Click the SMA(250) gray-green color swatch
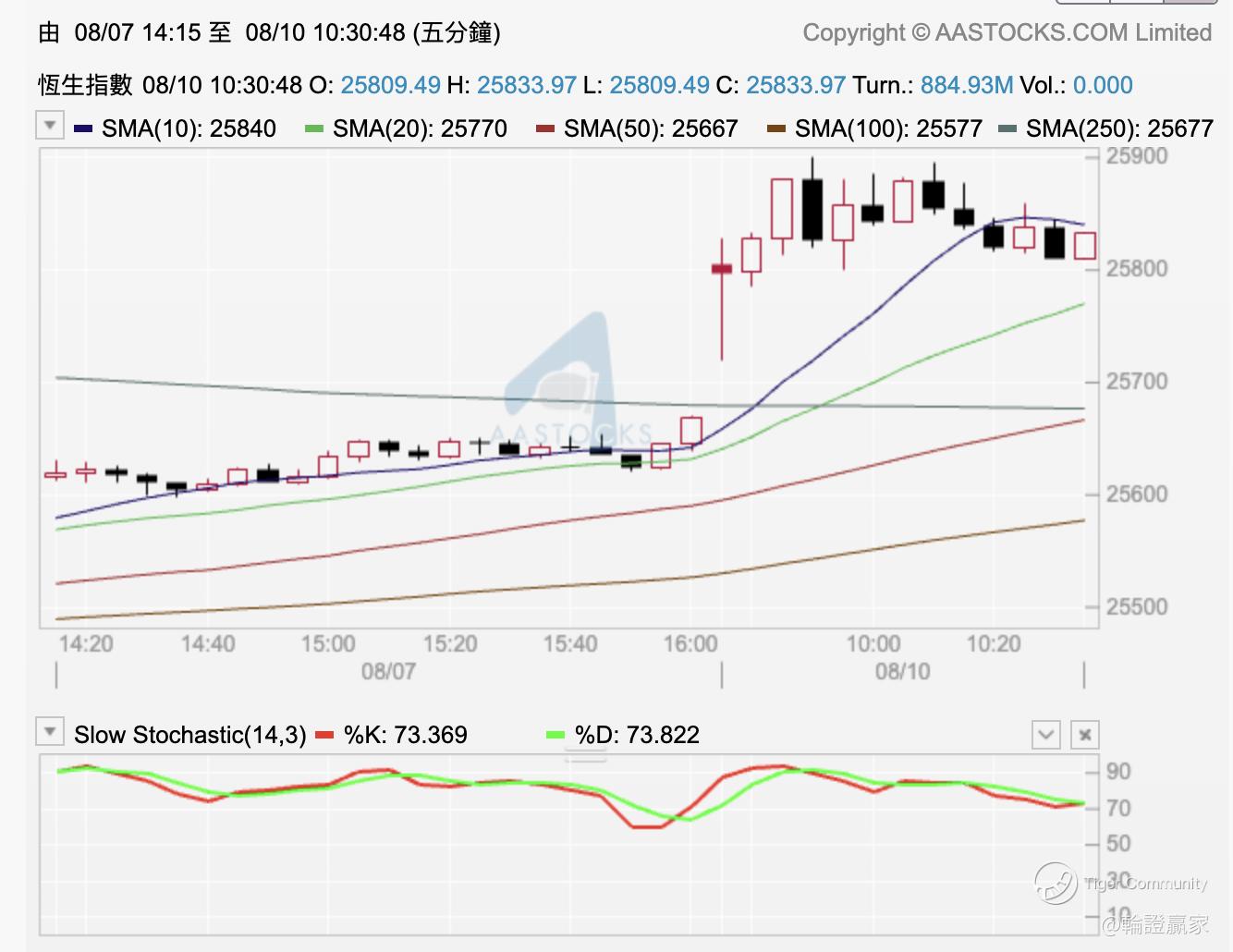Viewport: 1233px width, 952px height. [1007, 128]
